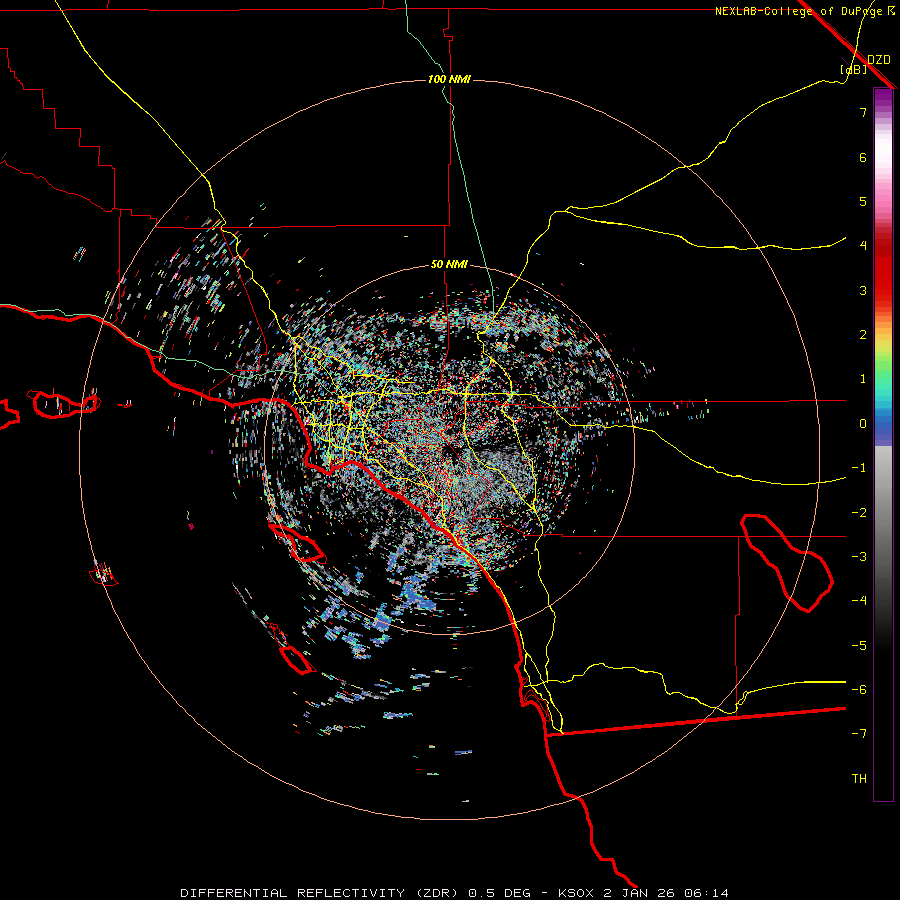This screenshot has height=900, width=900.
Task: Click the -5 value on the dB scale
Action: 859,646
